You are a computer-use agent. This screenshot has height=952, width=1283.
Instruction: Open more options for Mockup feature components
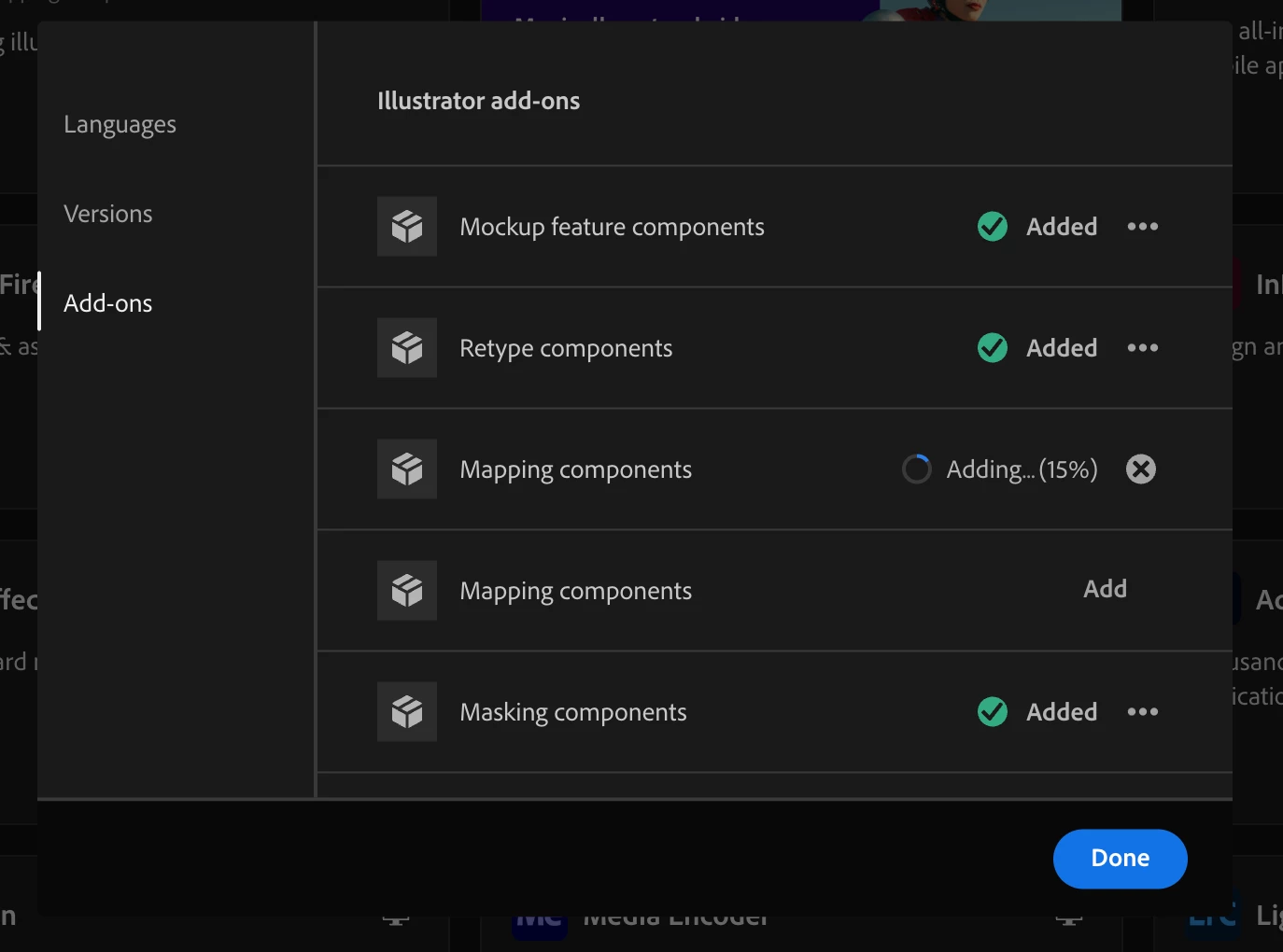click(x=1143, y=227)
